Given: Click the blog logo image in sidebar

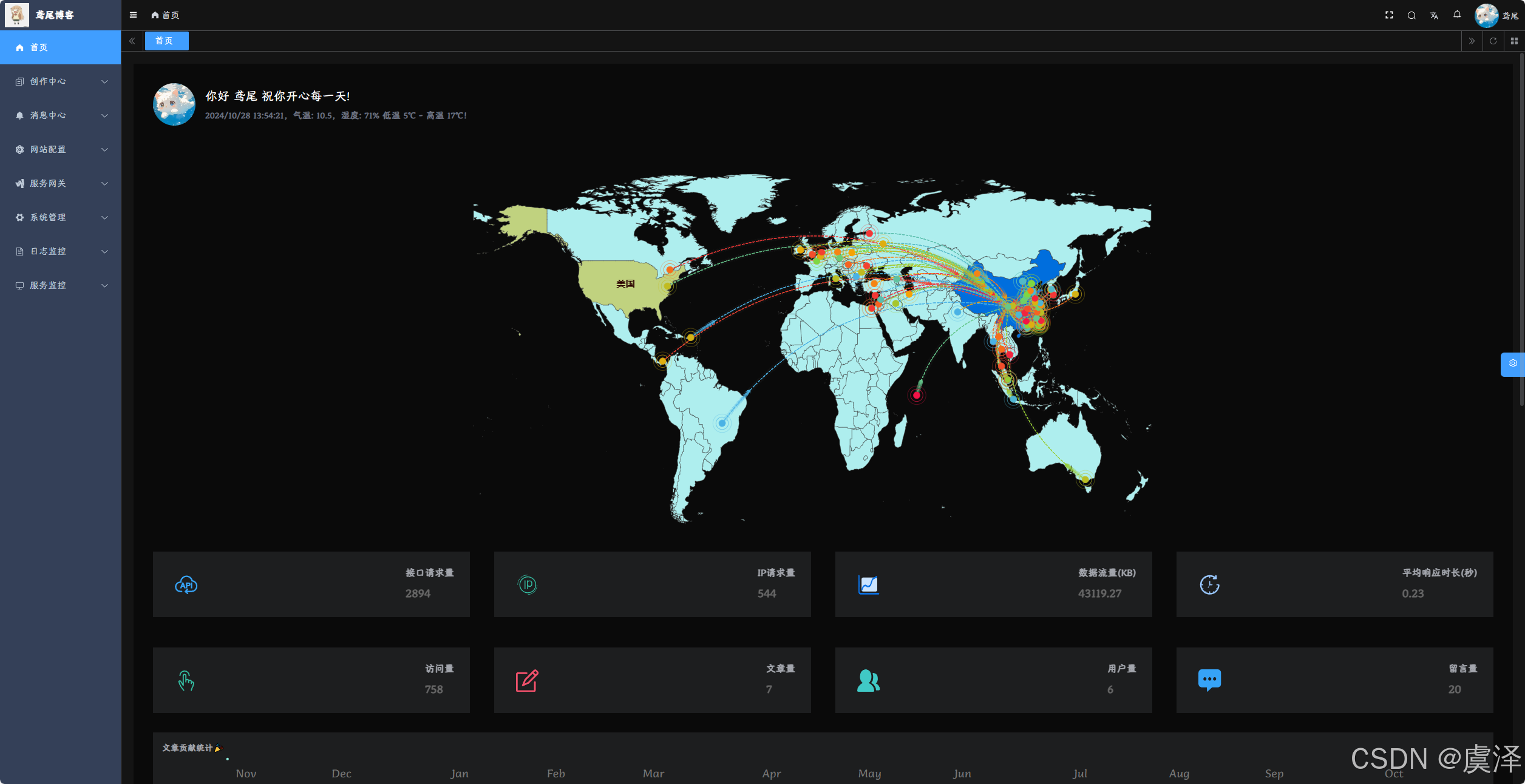Looking at the screenshot, I should [x=16, y=15].
